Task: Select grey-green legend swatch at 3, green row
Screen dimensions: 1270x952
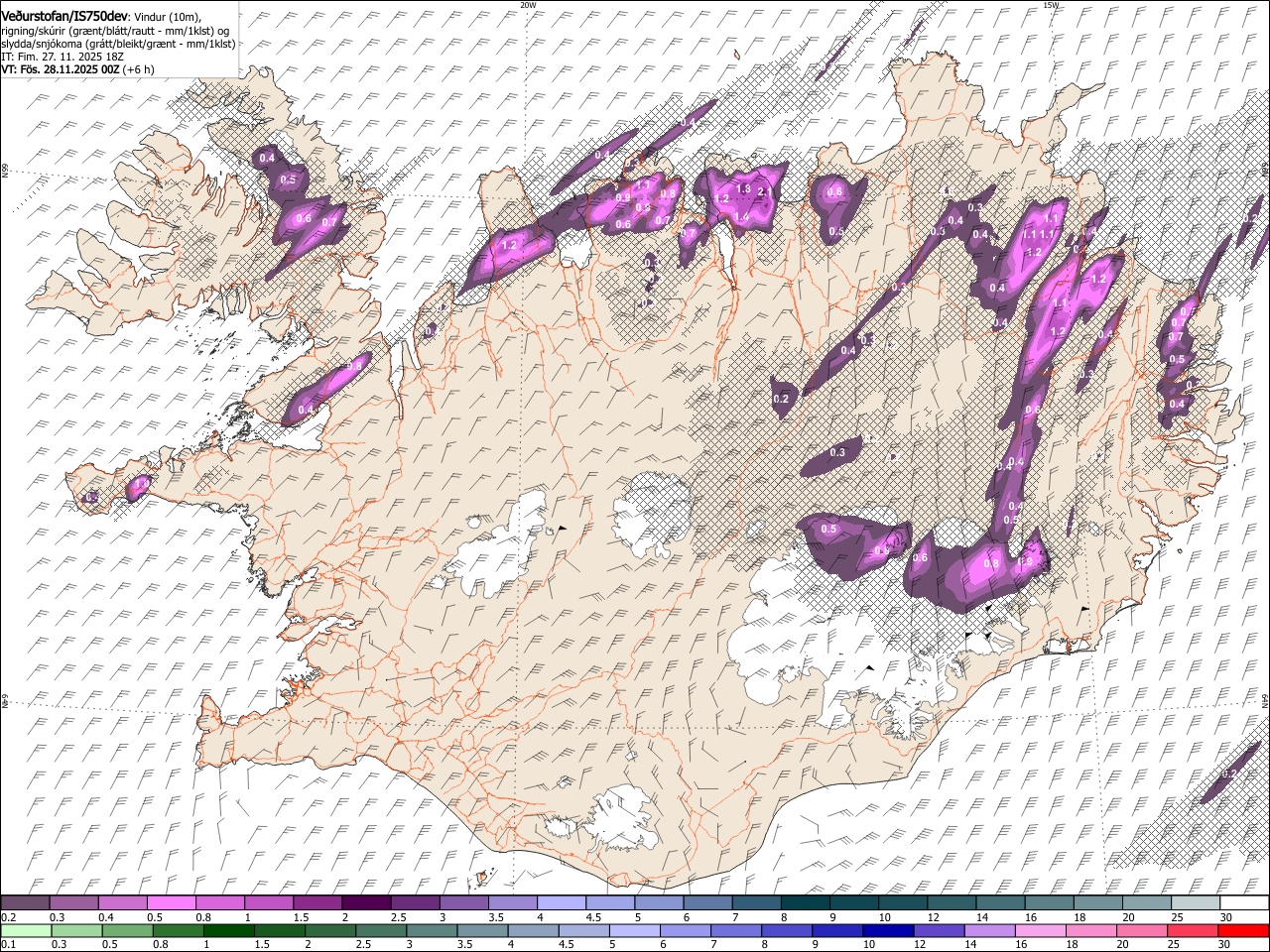Action: pos(432,930)
